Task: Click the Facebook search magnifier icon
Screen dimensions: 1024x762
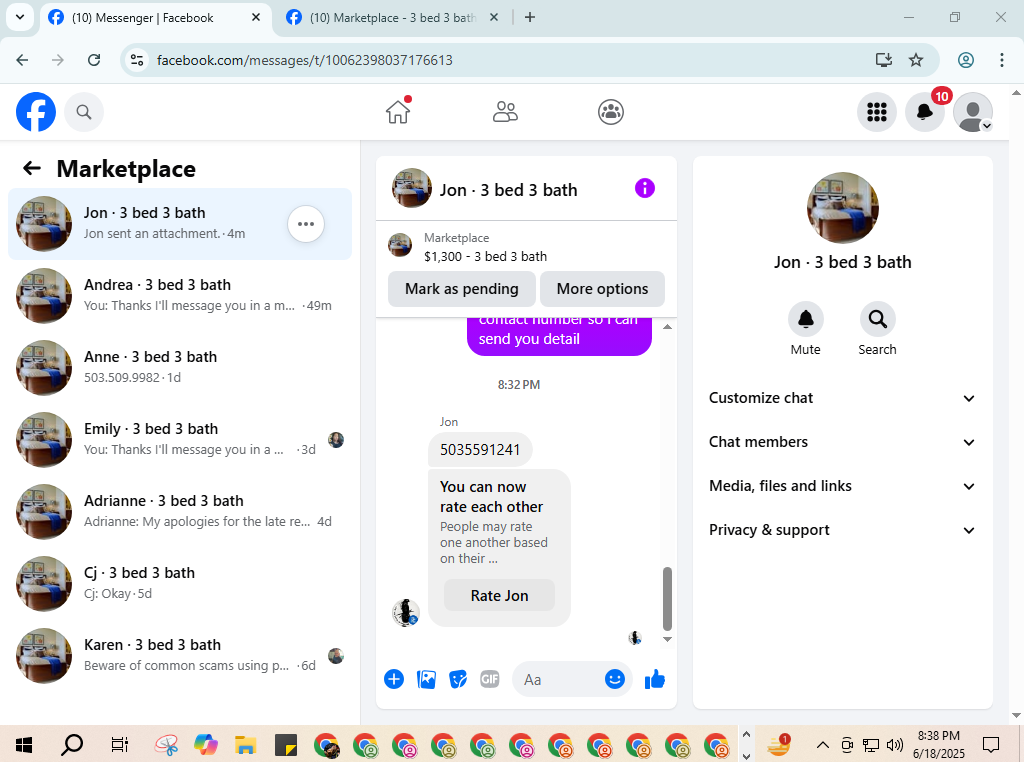Action: [x=84, y=112]
